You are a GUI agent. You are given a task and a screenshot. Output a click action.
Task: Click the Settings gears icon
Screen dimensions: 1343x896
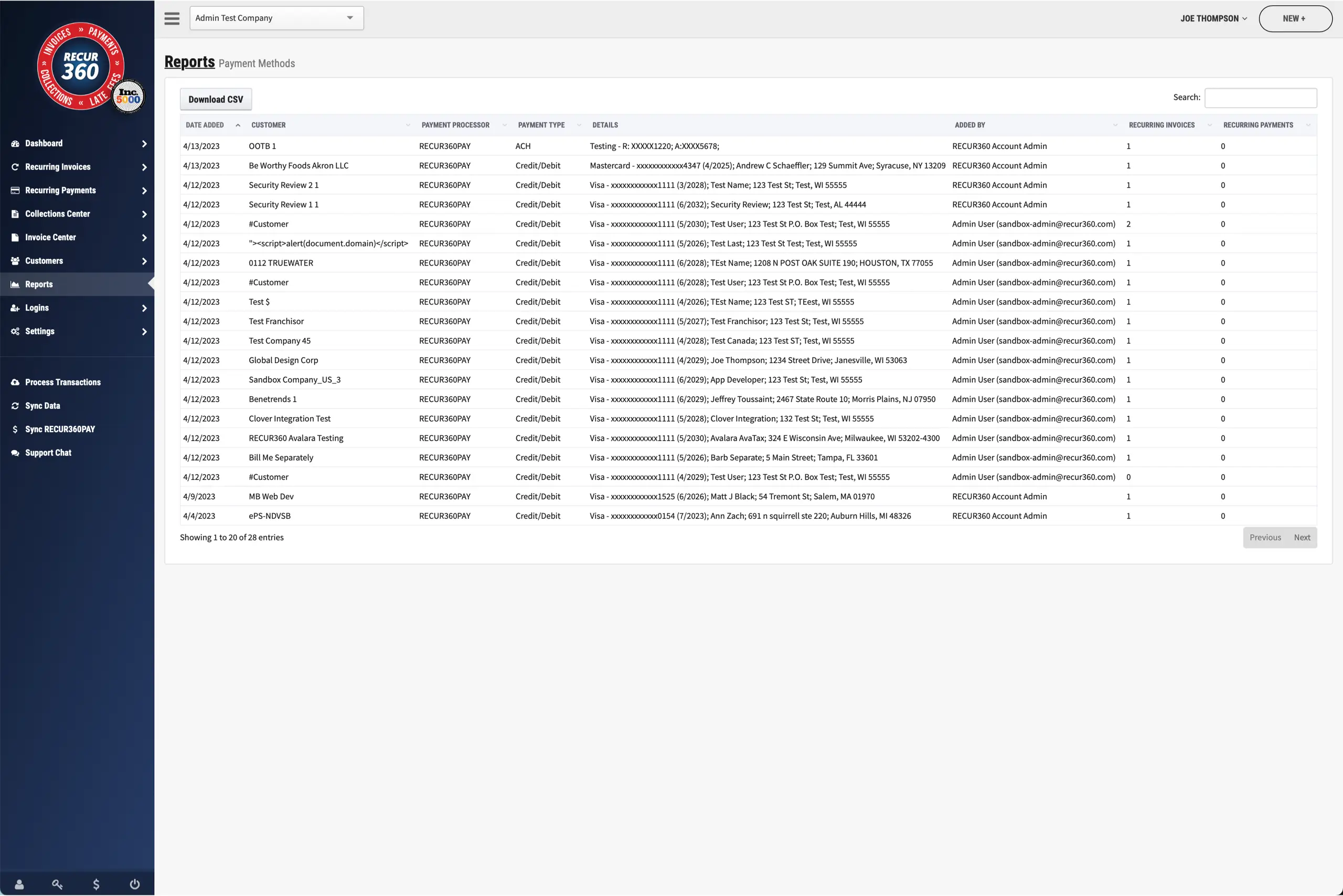pyautogui.click(x=15, y=331)
